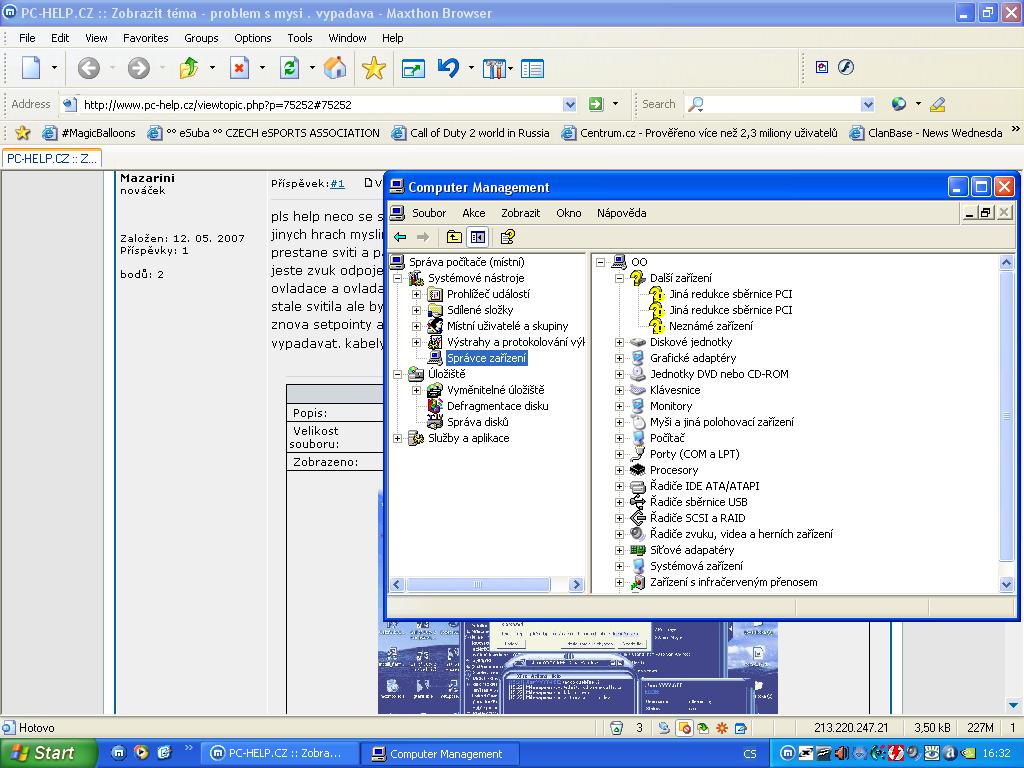
Task: Open the Help icon in Computer Management toolbar
Action: point(508,237)
